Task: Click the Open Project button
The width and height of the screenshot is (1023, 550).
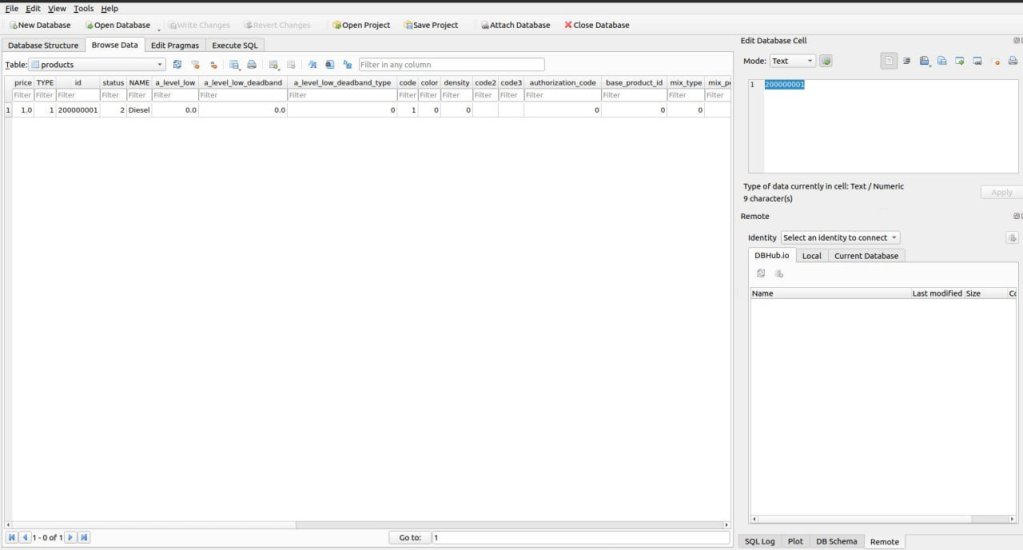Action: [x=360, y=25]
